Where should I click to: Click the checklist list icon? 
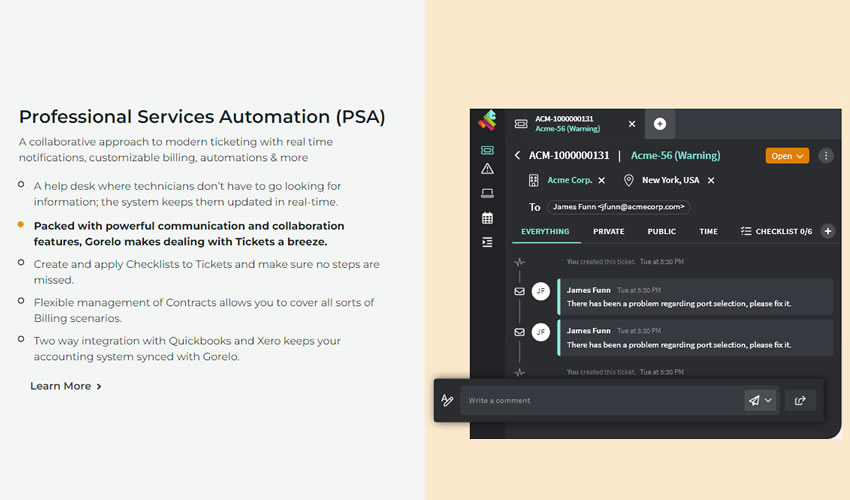pos(746,232)
